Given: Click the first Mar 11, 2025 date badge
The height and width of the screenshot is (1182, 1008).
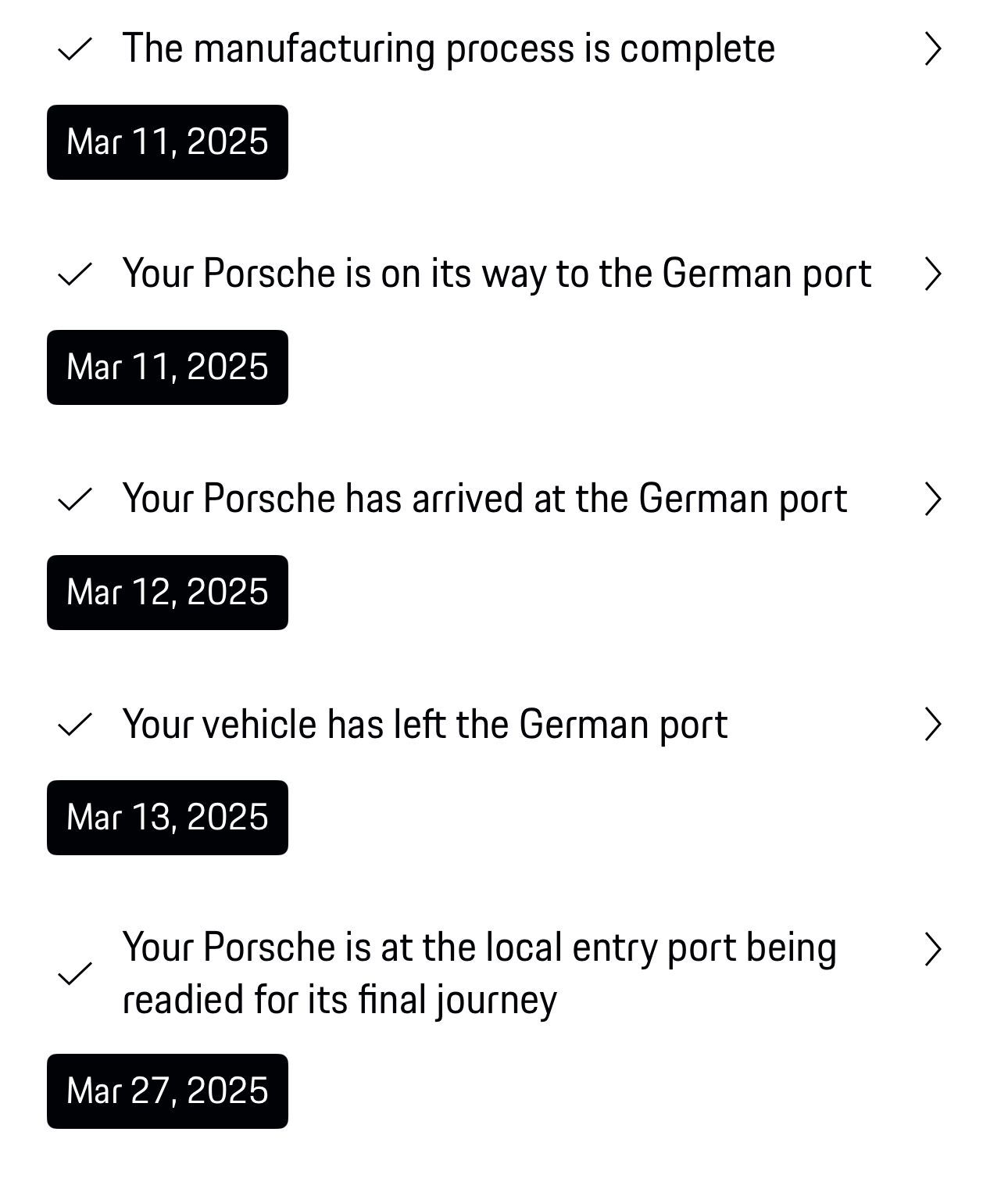Looking at the screenshot, I should 167,142.
